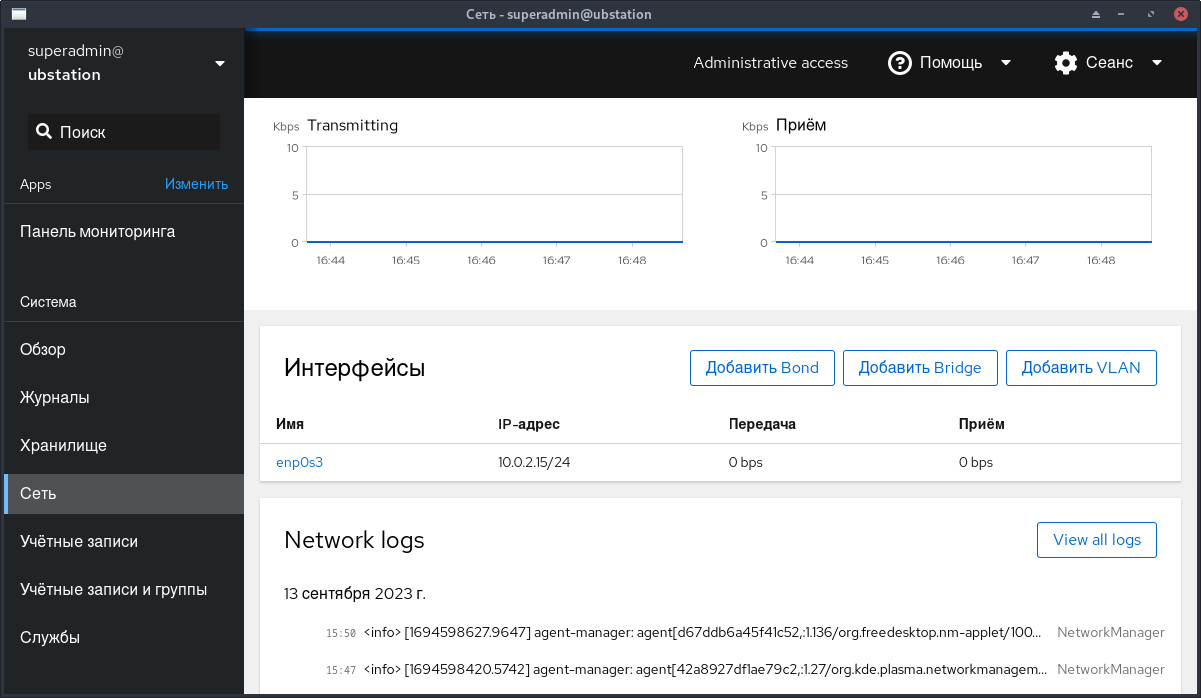Open Панель мониторинга in sidebar
Viewport: 1201px width, 698px height.
[x=124, y=231]
